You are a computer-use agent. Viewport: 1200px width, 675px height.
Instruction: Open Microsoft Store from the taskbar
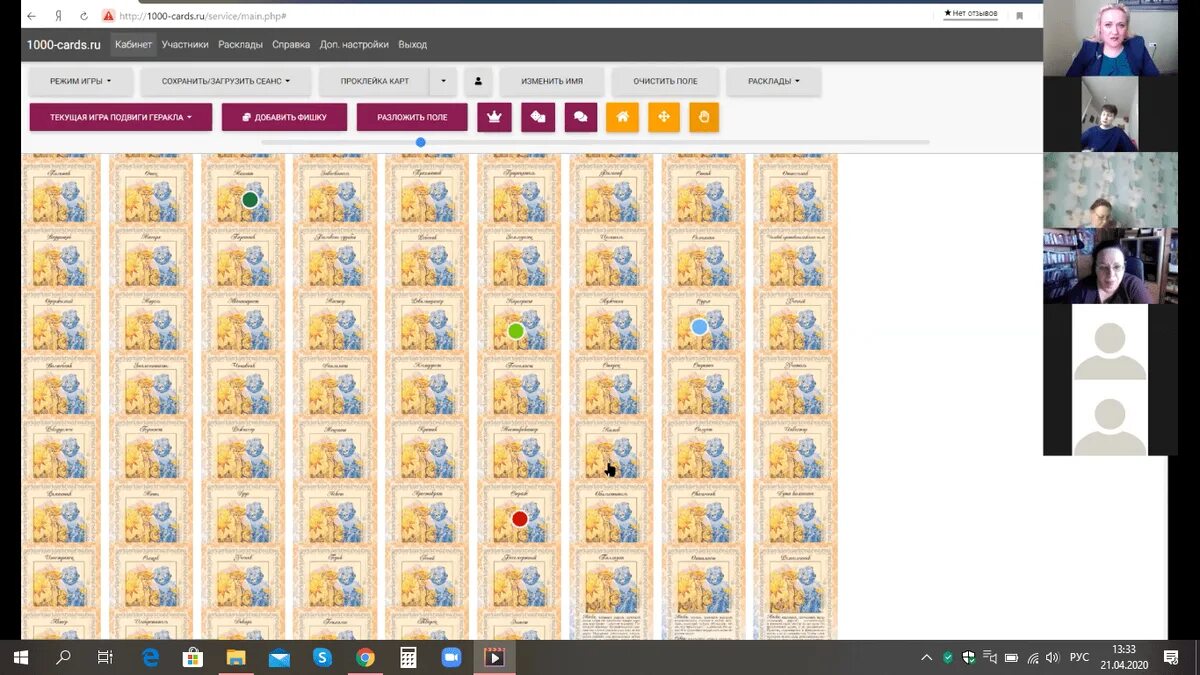[x=193, y=657]
